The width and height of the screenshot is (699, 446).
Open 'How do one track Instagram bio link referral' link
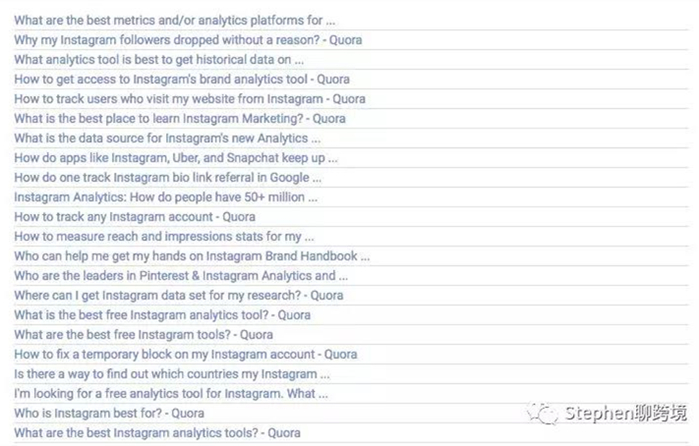coord(168,178)
